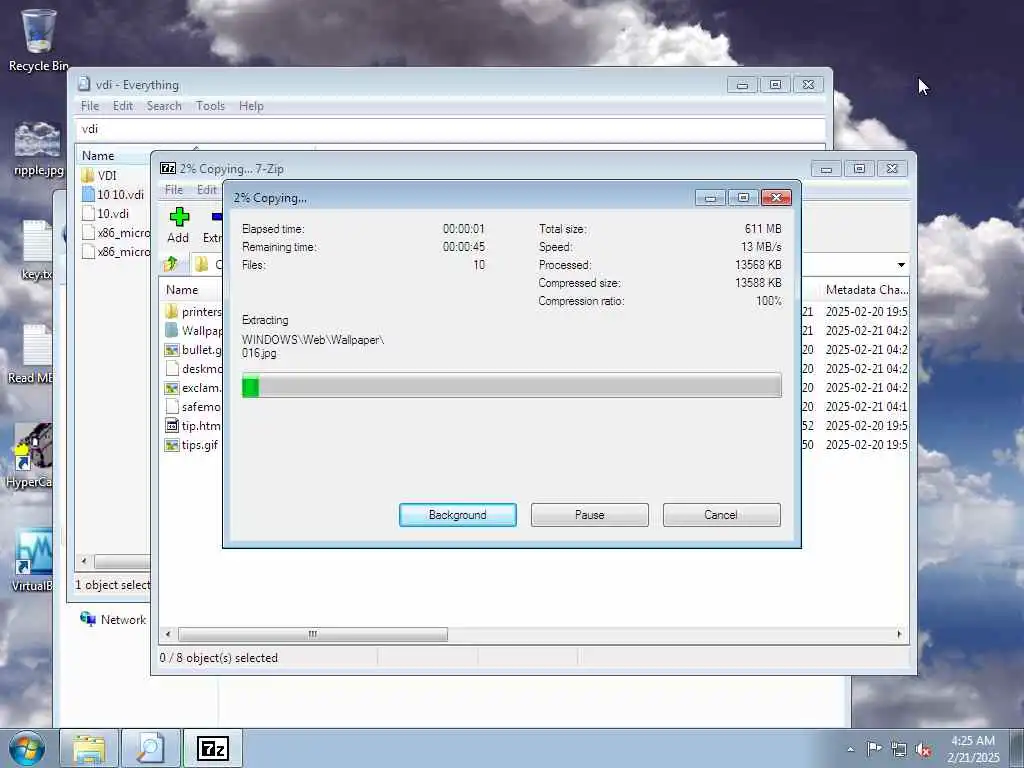Select the Wallpaper folder in 7-Zip list
This screenshot has width=1024, height=768.
[x=193, y=330]
